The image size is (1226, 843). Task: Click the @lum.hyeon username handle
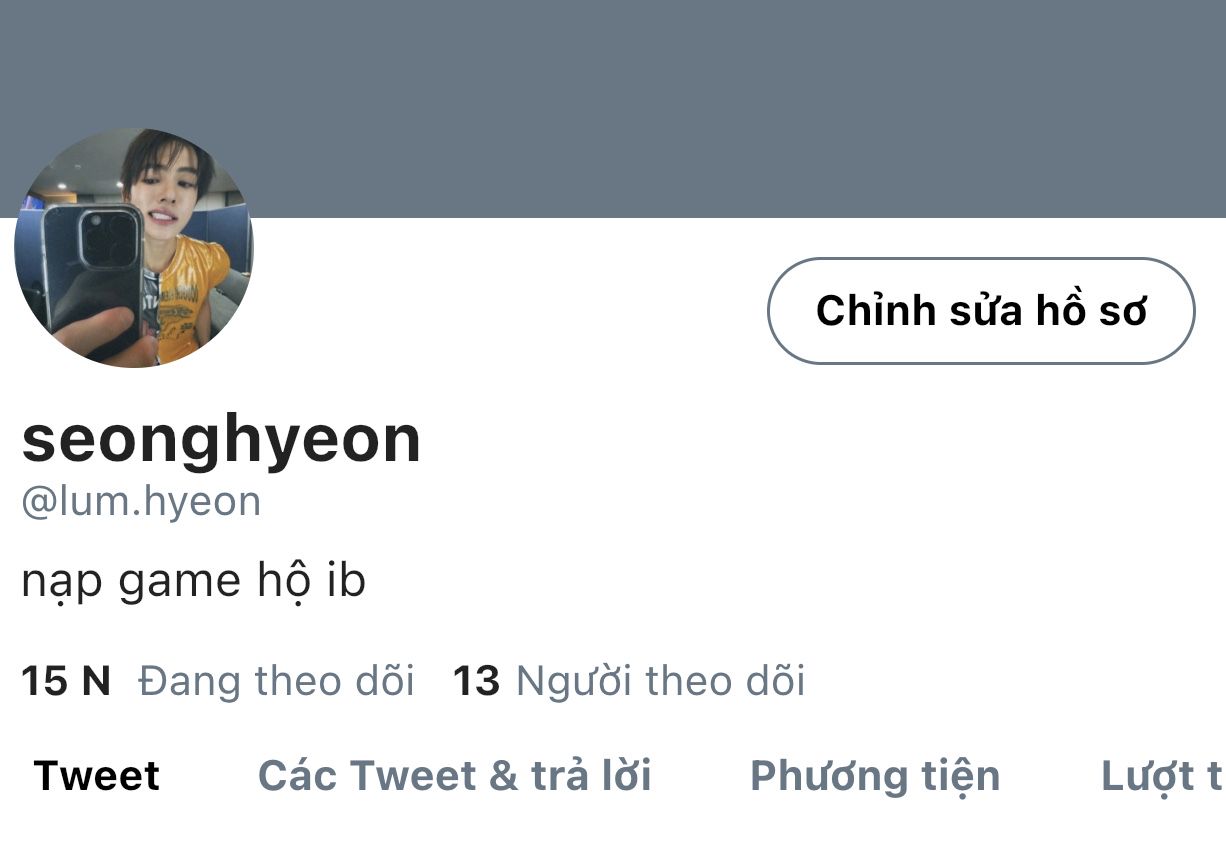141,501
